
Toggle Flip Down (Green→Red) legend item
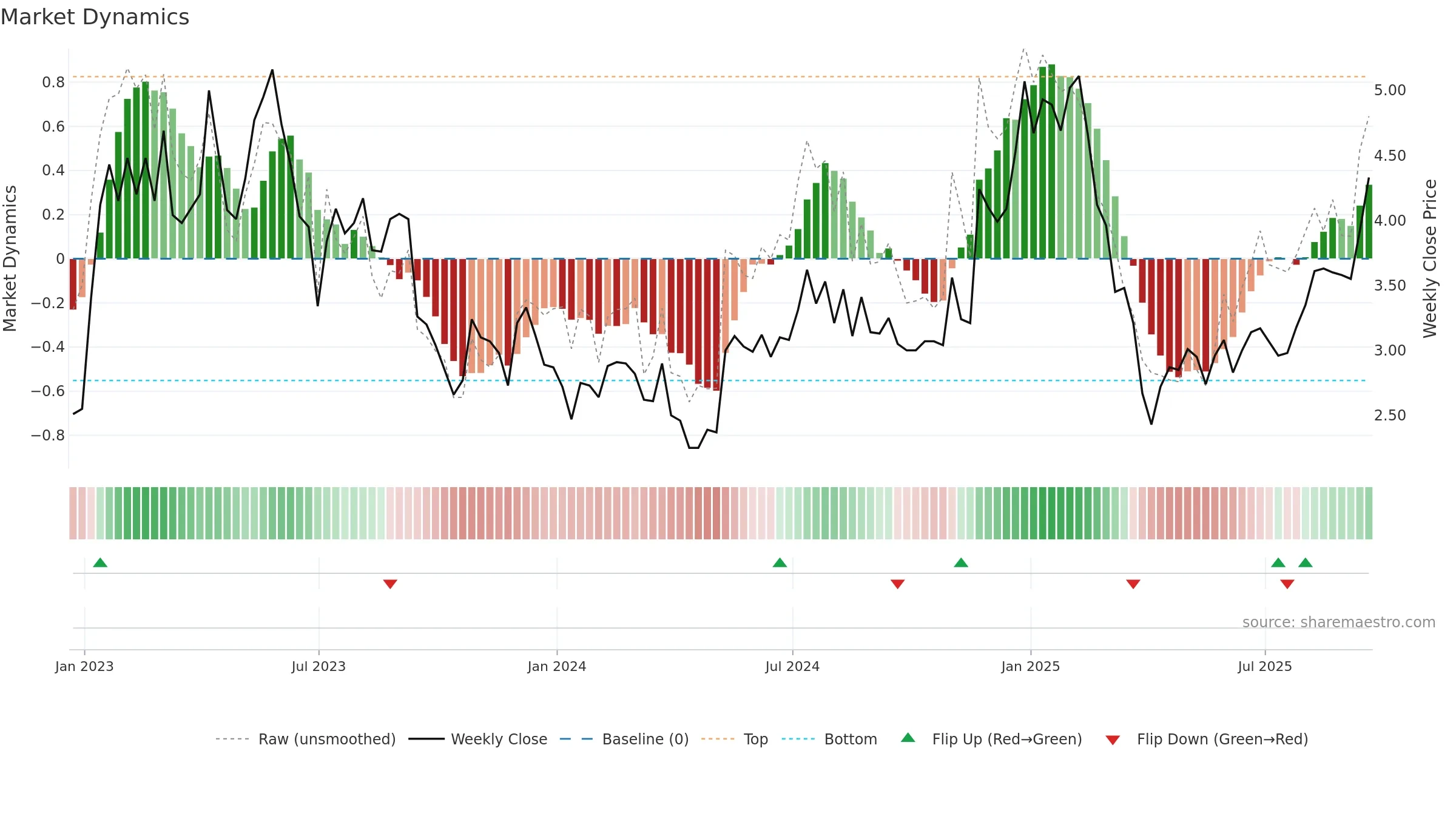click(1207, 739)
